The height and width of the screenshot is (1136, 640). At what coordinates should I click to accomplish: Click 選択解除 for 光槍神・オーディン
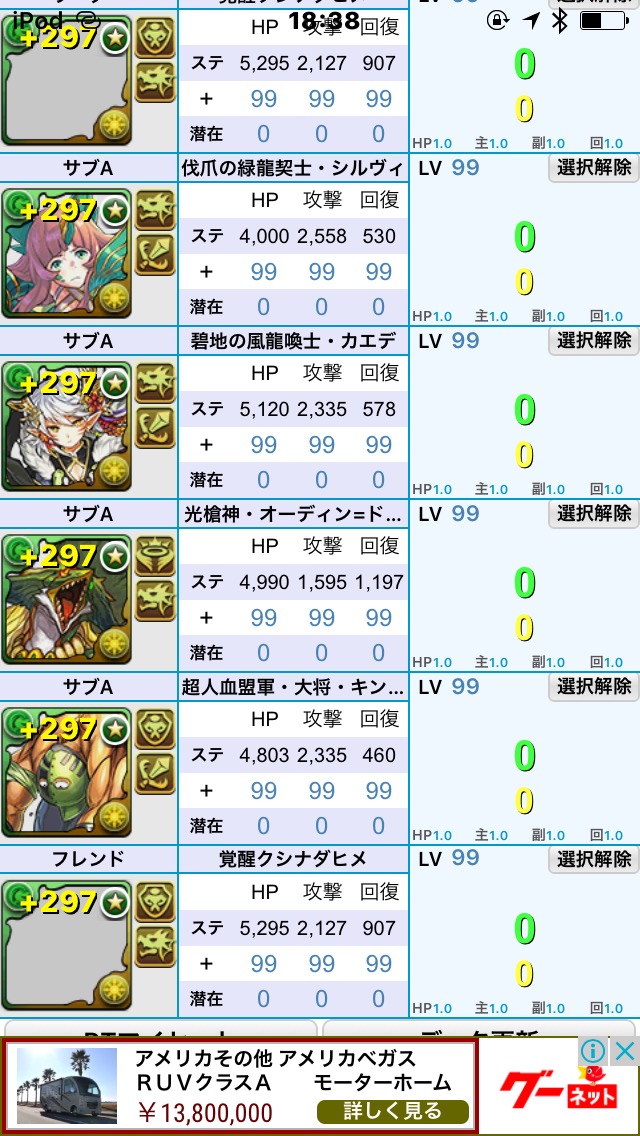coord(594,514)
